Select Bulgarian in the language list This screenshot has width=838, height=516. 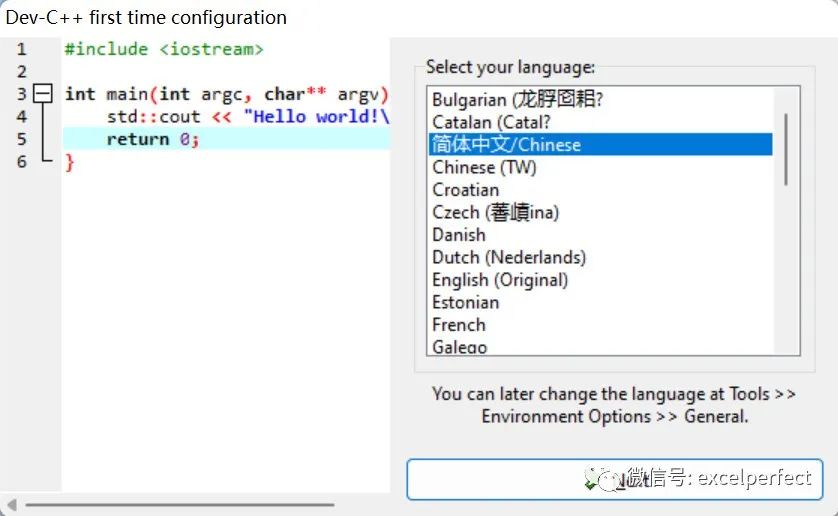click(601, 99)
